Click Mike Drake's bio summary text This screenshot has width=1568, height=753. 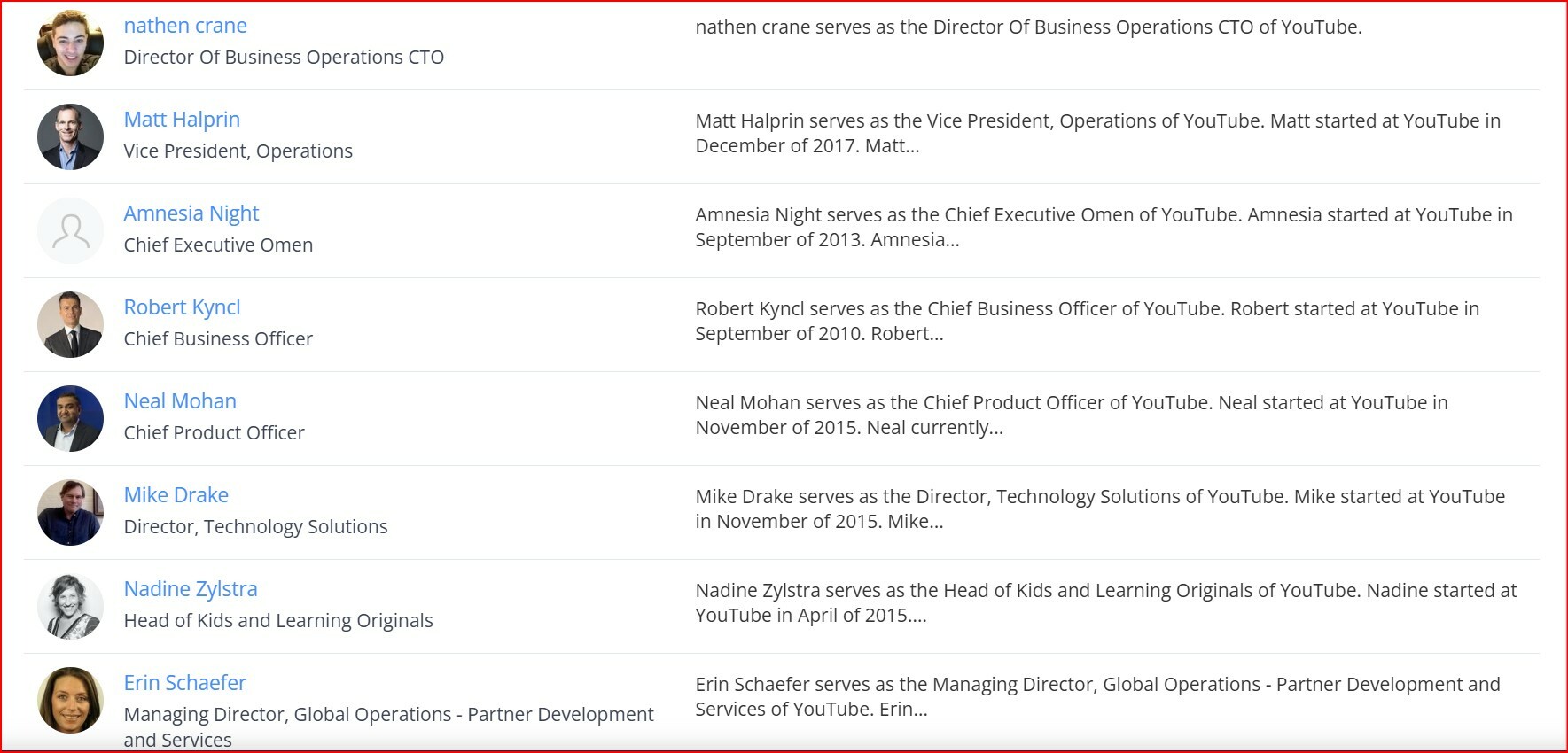pyautogui.click(x=1100, y=508)
